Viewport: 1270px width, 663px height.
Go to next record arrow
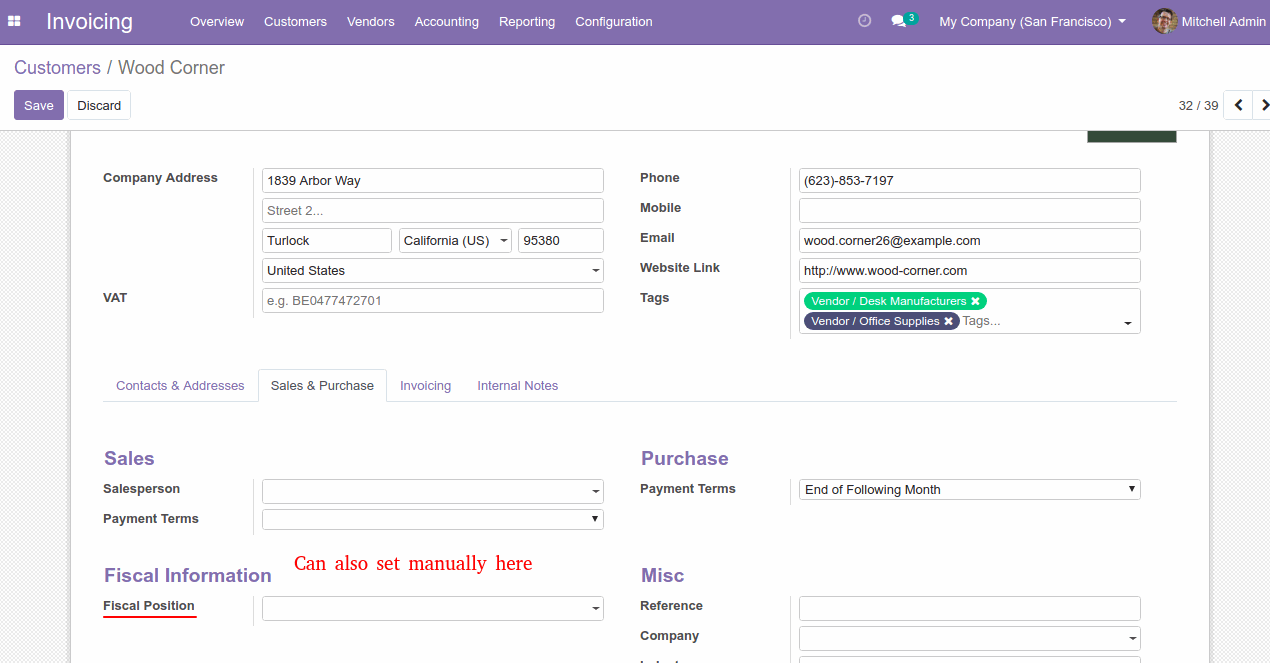1262,105
